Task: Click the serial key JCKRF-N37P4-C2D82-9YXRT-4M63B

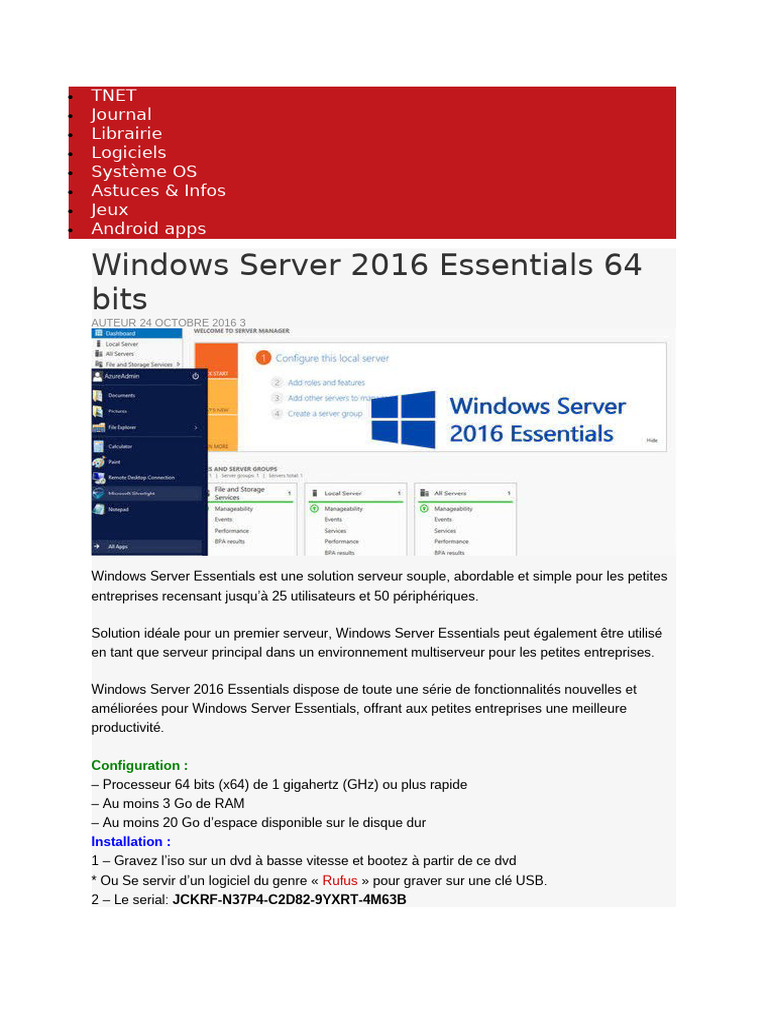Action: (289, 899)
